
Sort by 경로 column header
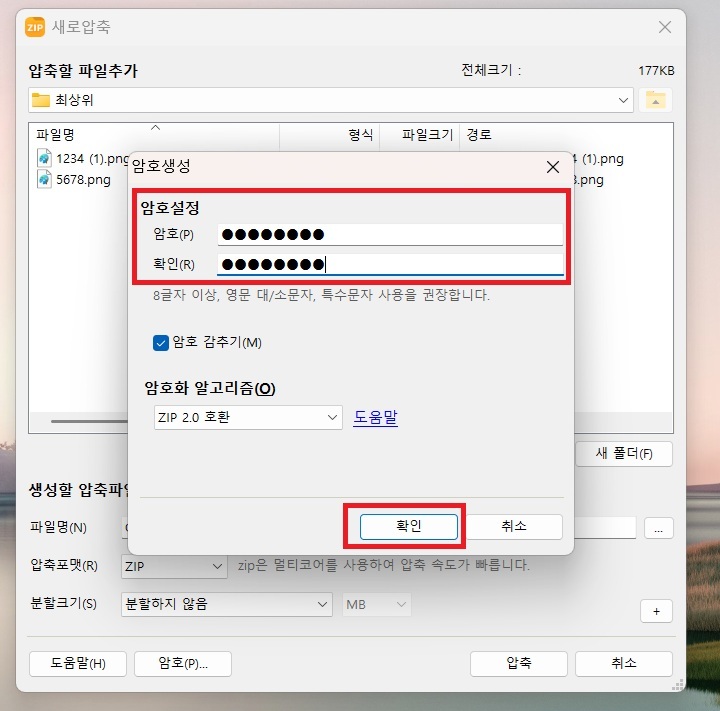click(567, 135)
